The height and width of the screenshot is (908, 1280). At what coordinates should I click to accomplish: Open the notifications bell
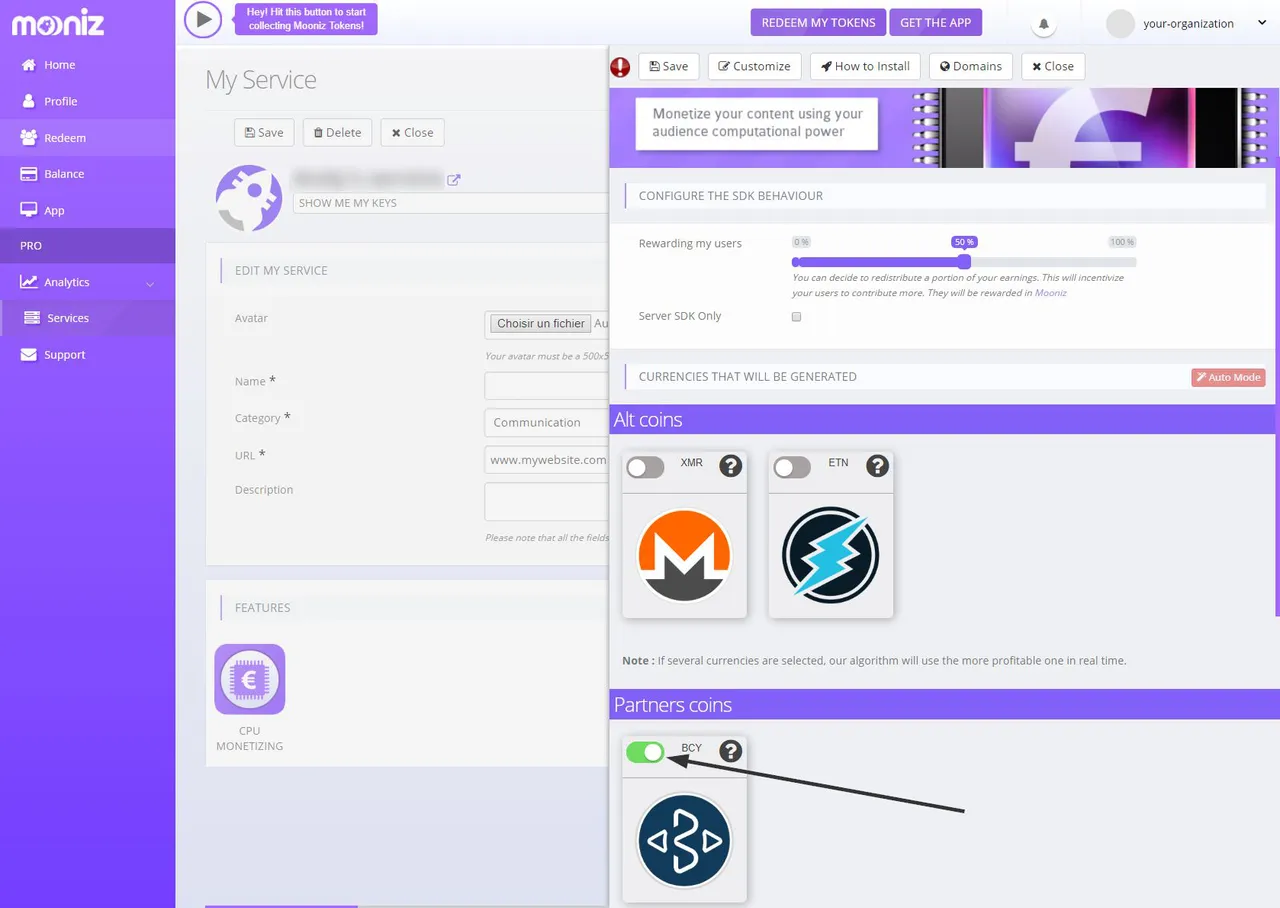pyautogui.click(x=1044, y=23)
